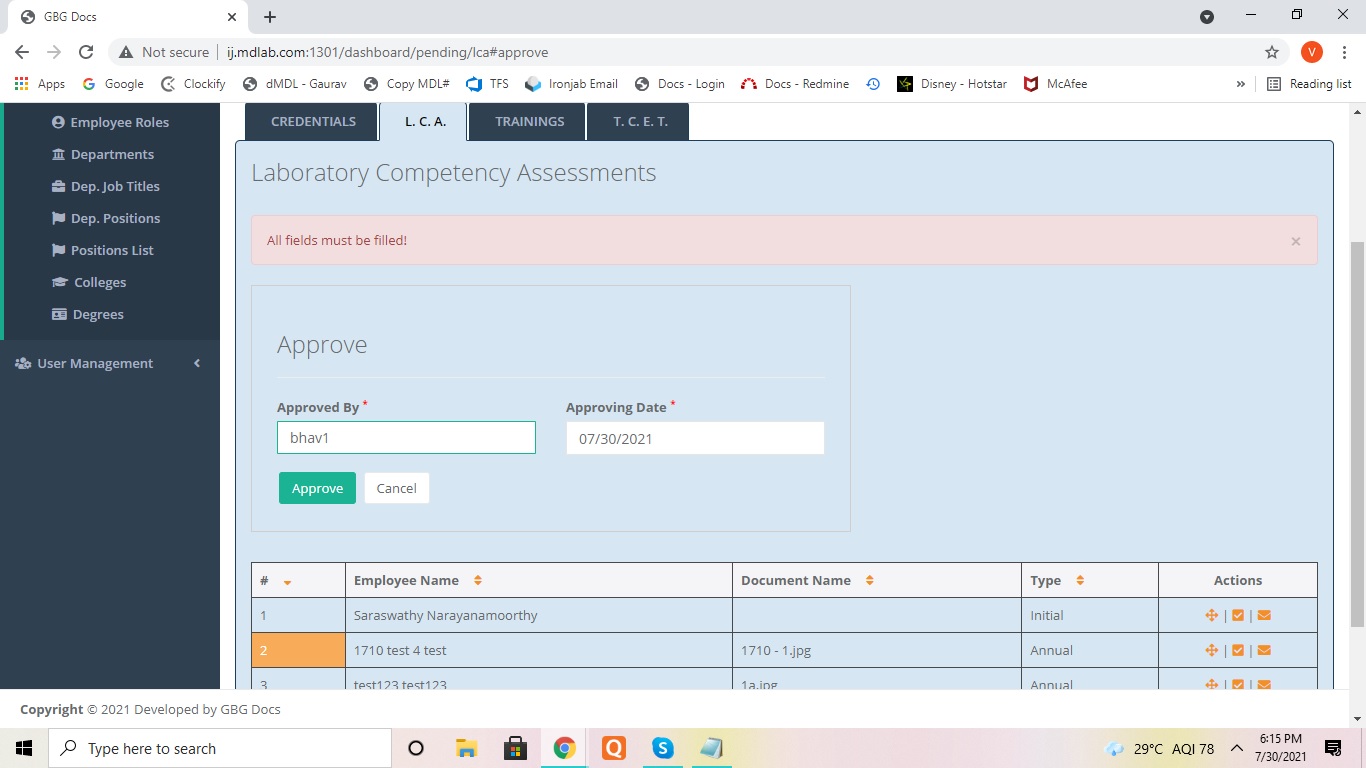
Task: Sort table by Document Name column
Action: coord(869,581)
